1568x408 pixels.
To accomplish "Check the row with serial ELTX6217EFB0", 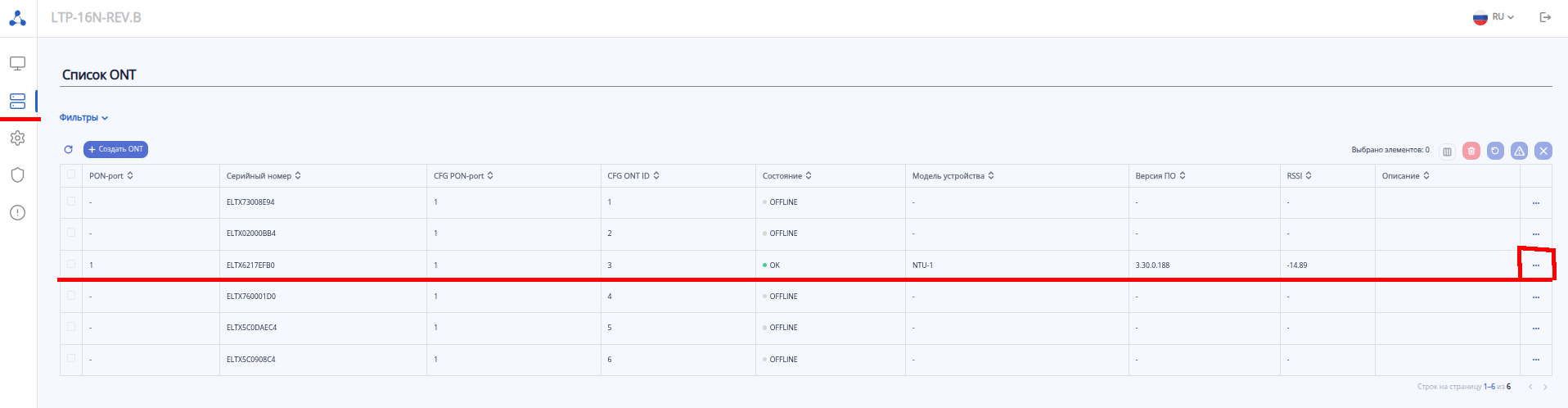I will (71, 265).
